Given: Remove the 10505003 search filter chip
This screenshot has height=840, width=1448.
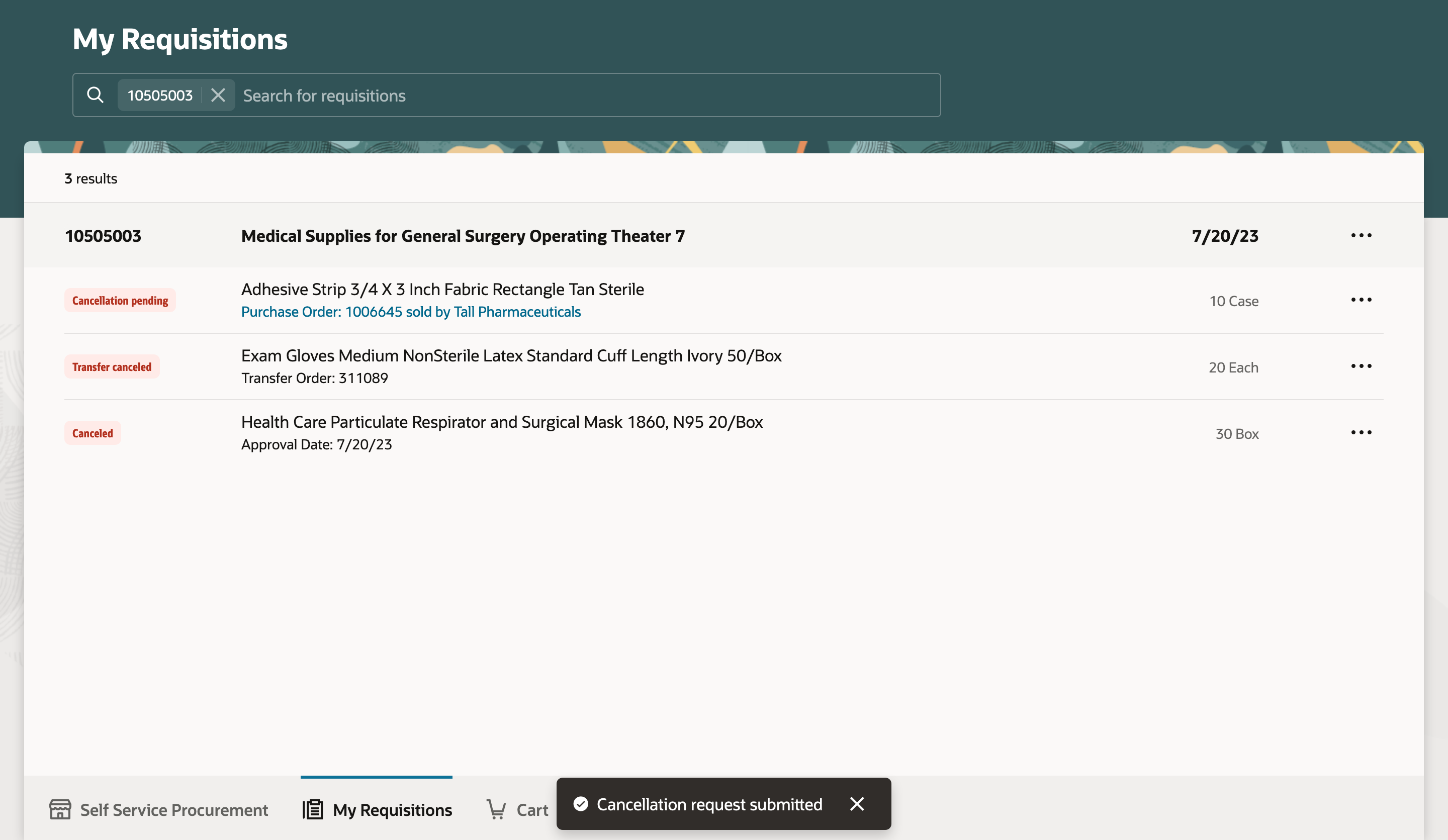Looking at the screenshot, I should coord(218,95).
